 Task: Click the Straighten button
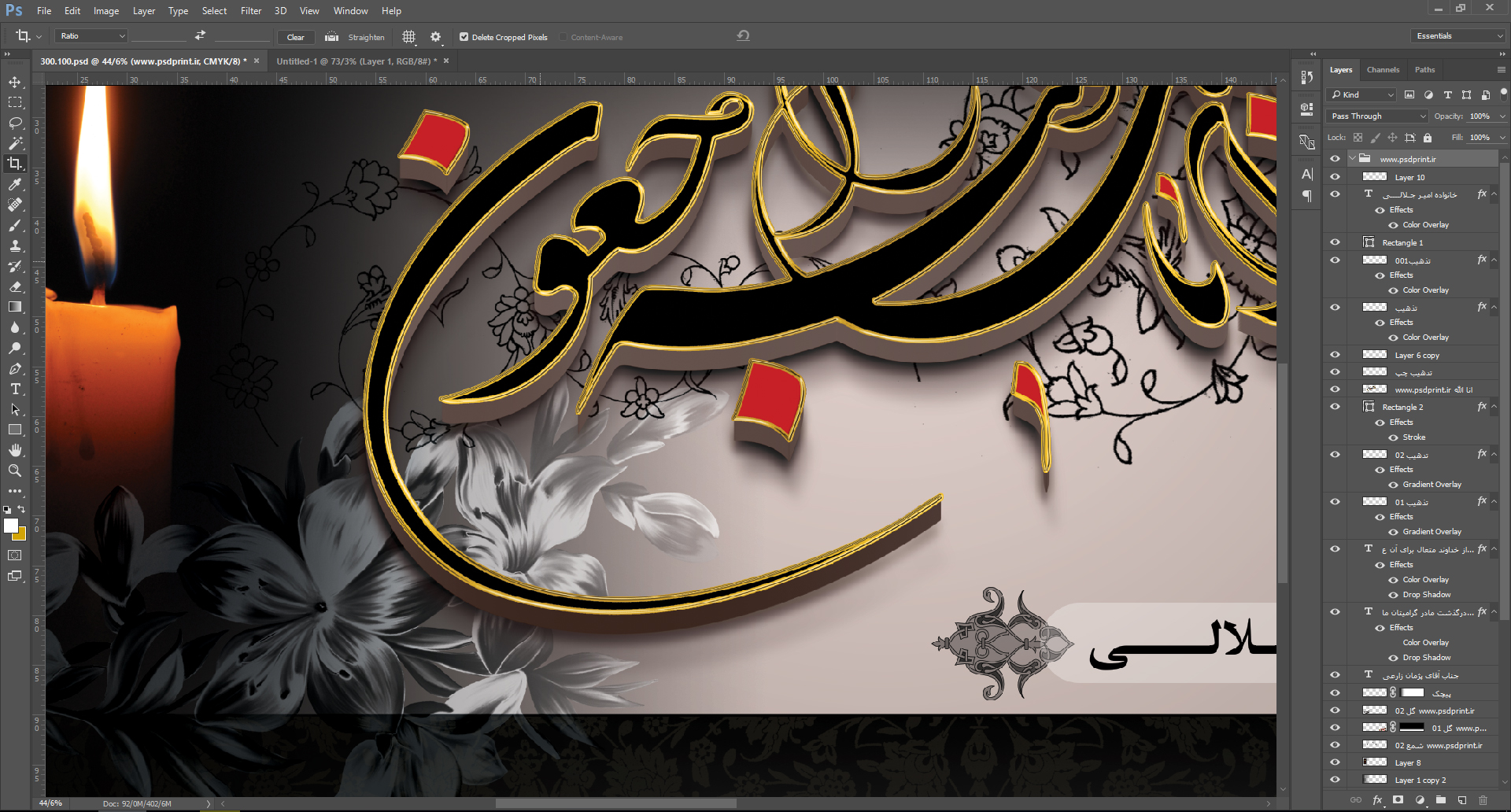(355, 37)
